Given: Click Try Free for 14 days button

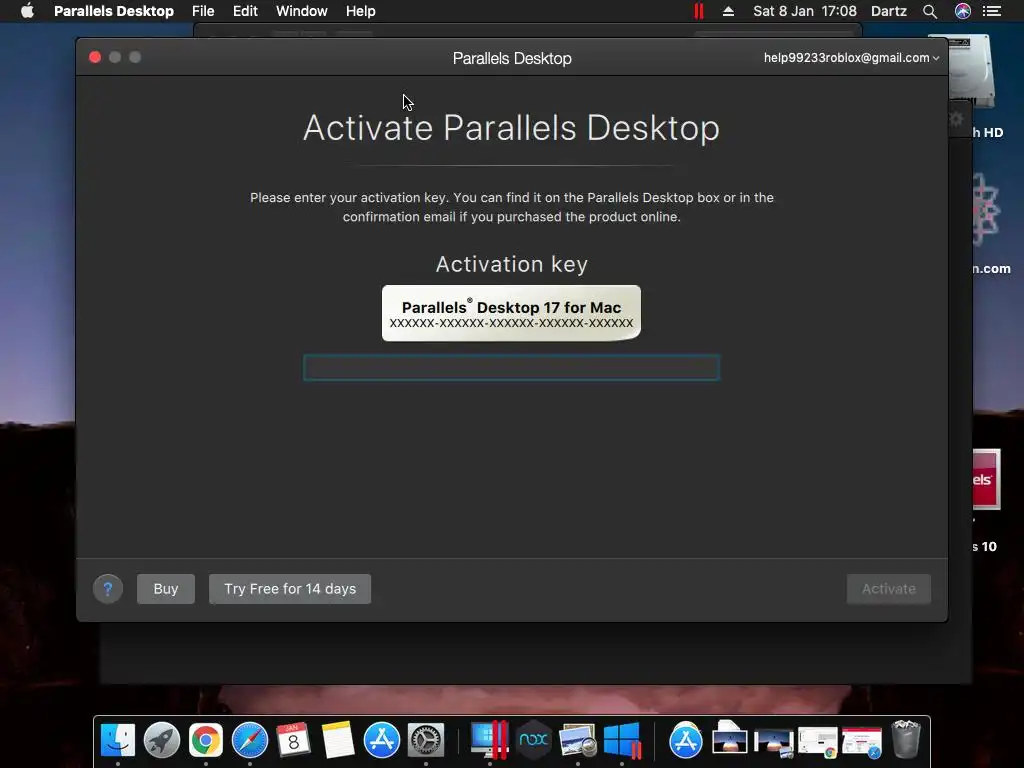Looking at the screenshot, I should coord(290,589).
